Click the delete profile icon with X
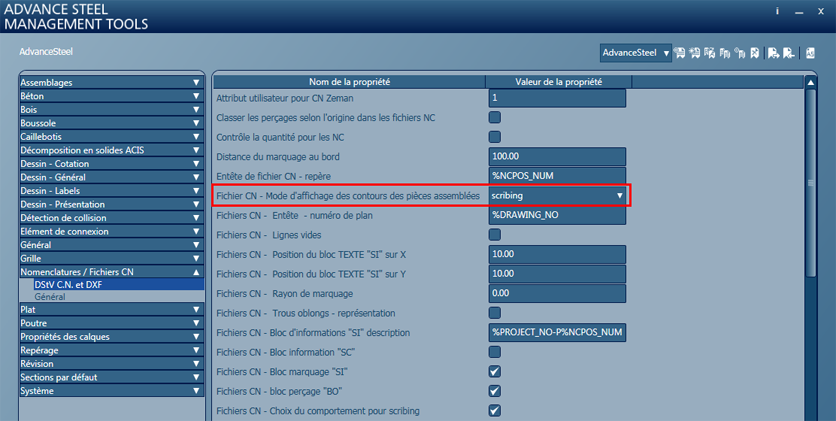Screen dimensions: 836x421 click(x=754, y=53)
